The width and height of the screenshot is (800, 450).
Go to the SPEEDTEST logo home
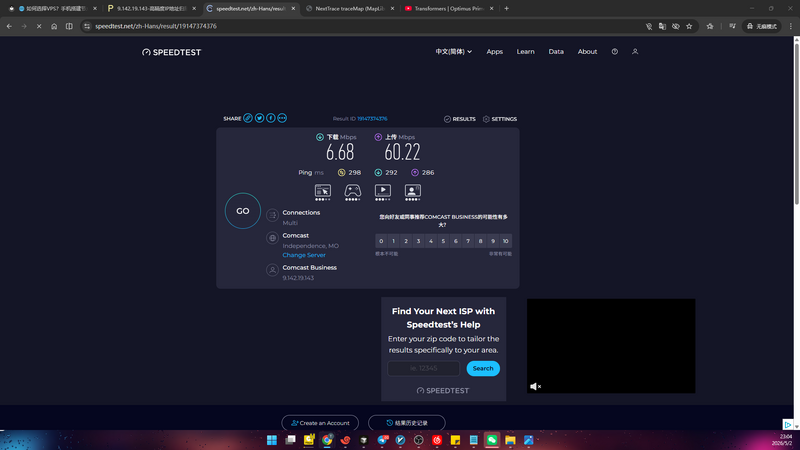[171, 52]
